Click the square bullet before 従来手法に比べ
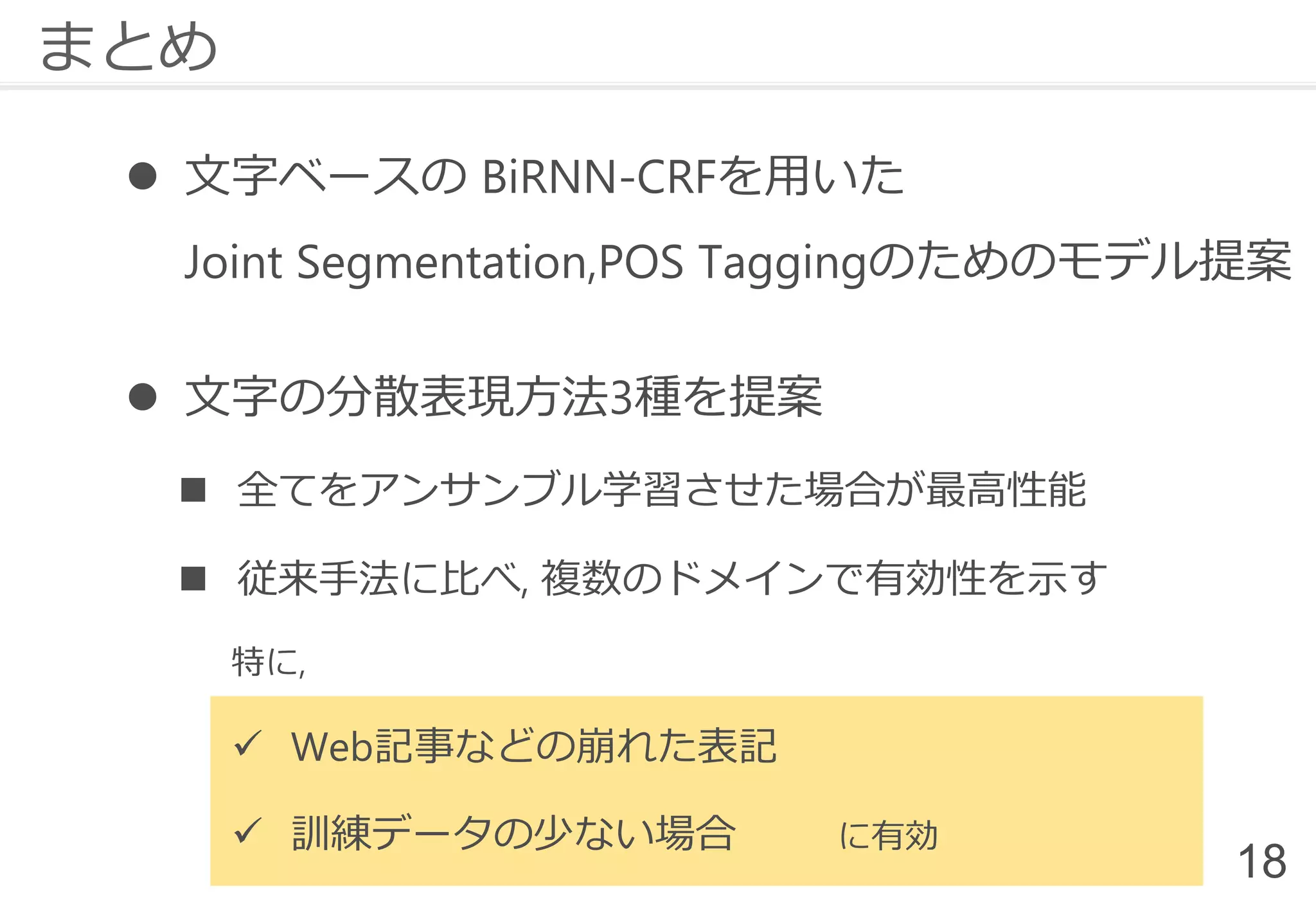 coord(193,578)
